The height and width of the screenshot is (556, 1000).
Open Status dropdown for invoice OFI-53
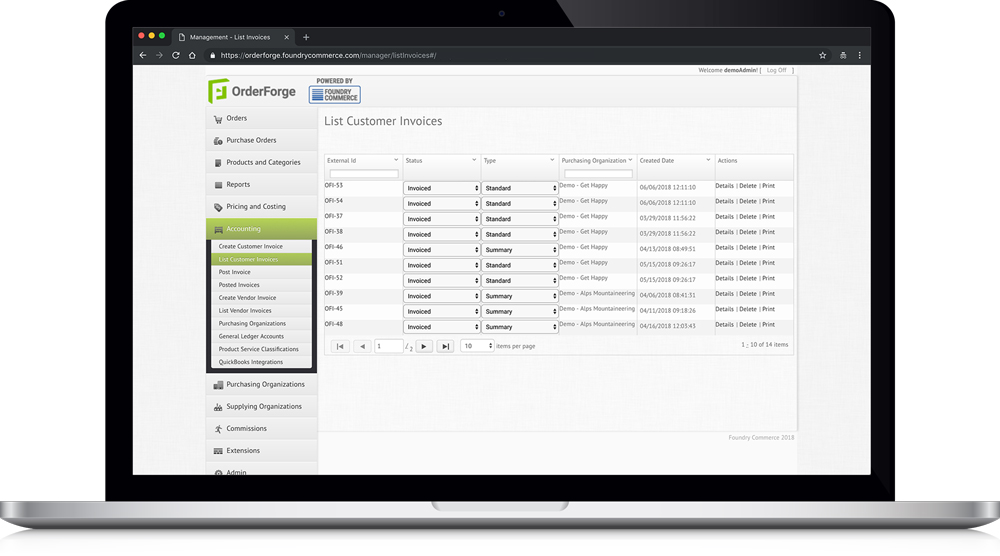tap(441, 188)
